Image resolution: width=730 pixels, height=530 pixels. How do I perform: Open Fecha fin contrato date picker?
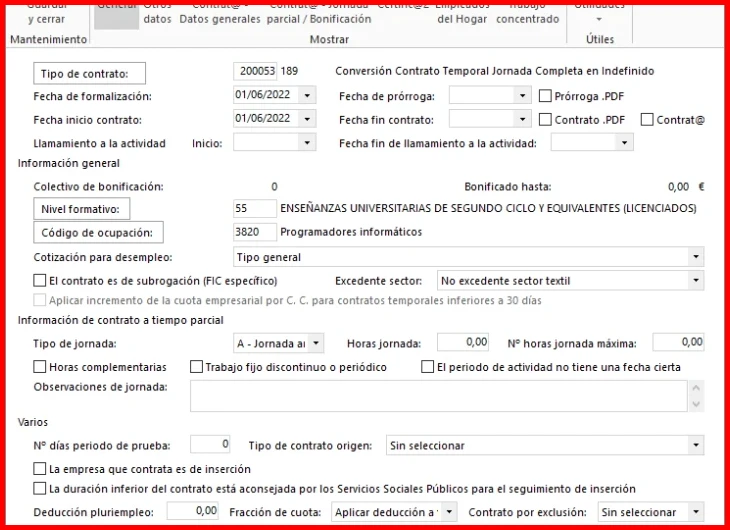[522, 119]
